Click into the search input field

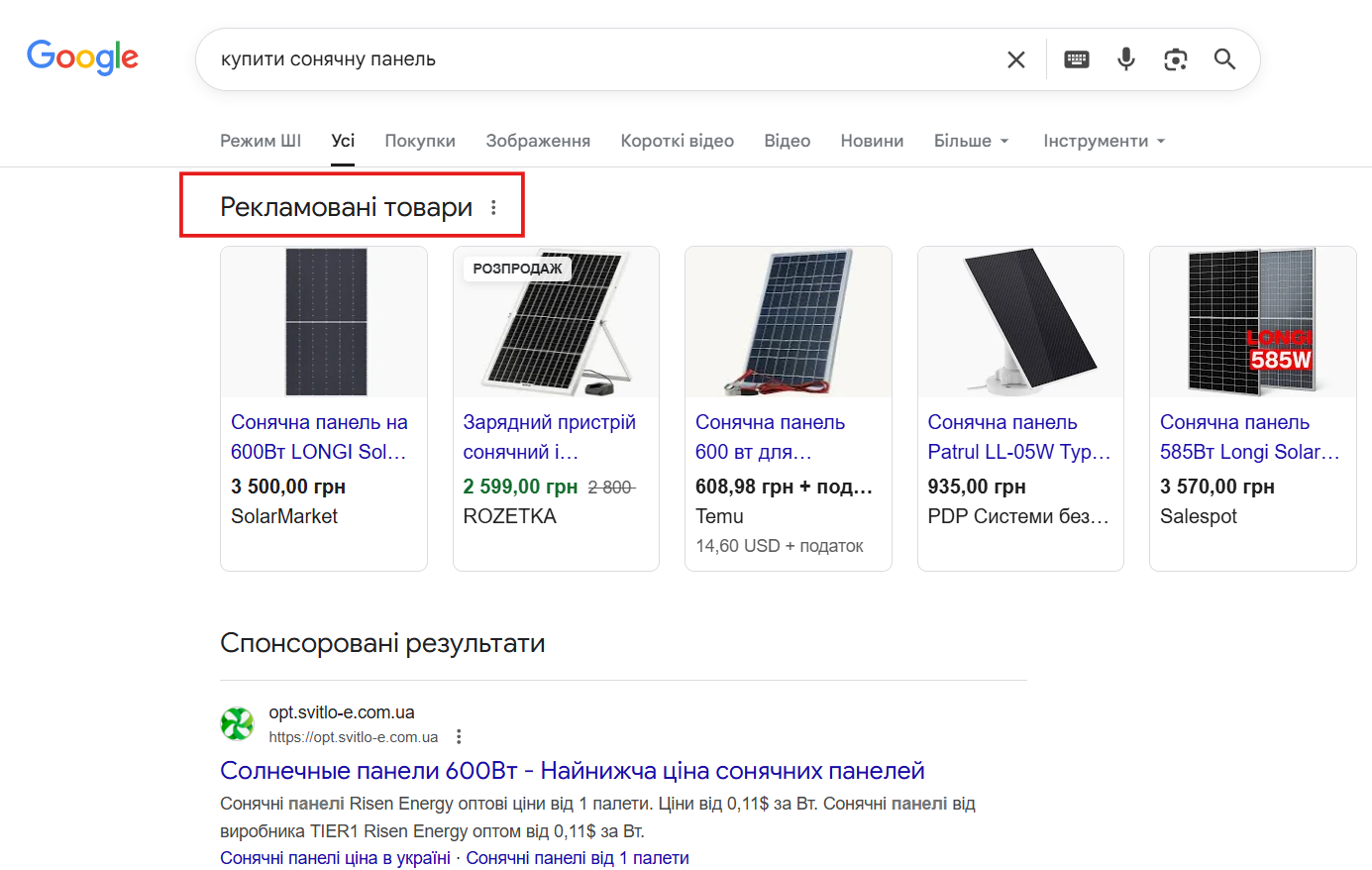pyautogui.click(x=594, y=59)
